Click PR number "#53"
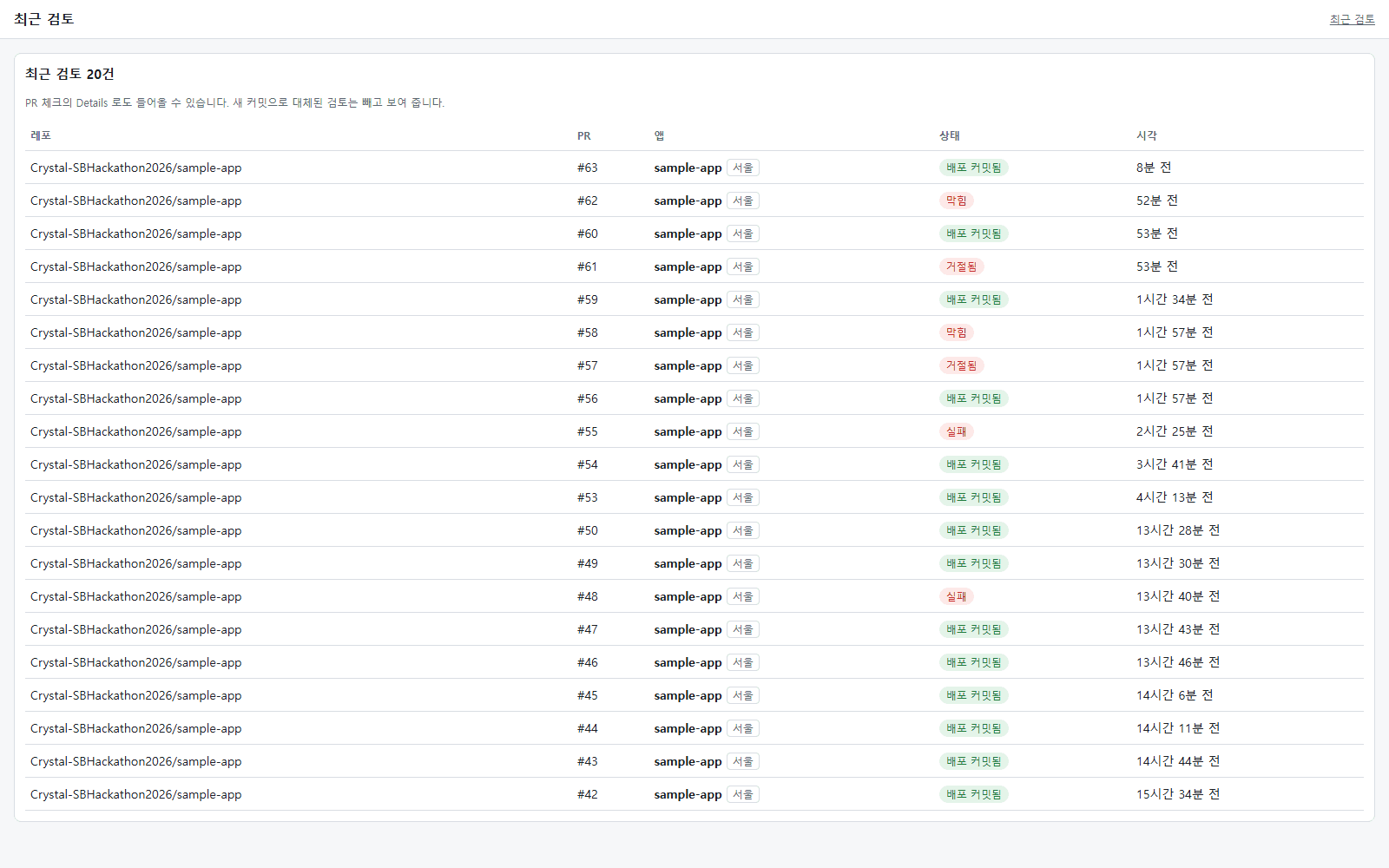Viewport: 1389px width, 868px height. point(588,497)
